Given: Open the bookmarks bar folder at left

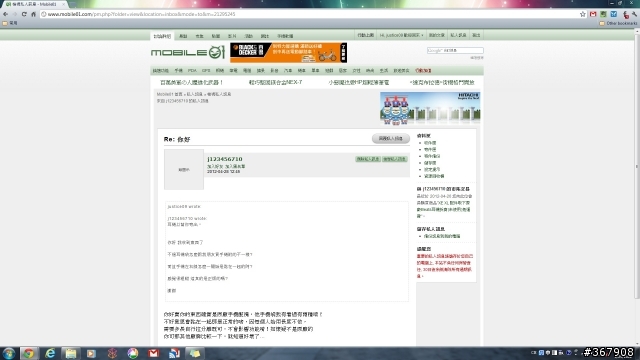Looking at the screenshot, I should (x=10, y=23).
